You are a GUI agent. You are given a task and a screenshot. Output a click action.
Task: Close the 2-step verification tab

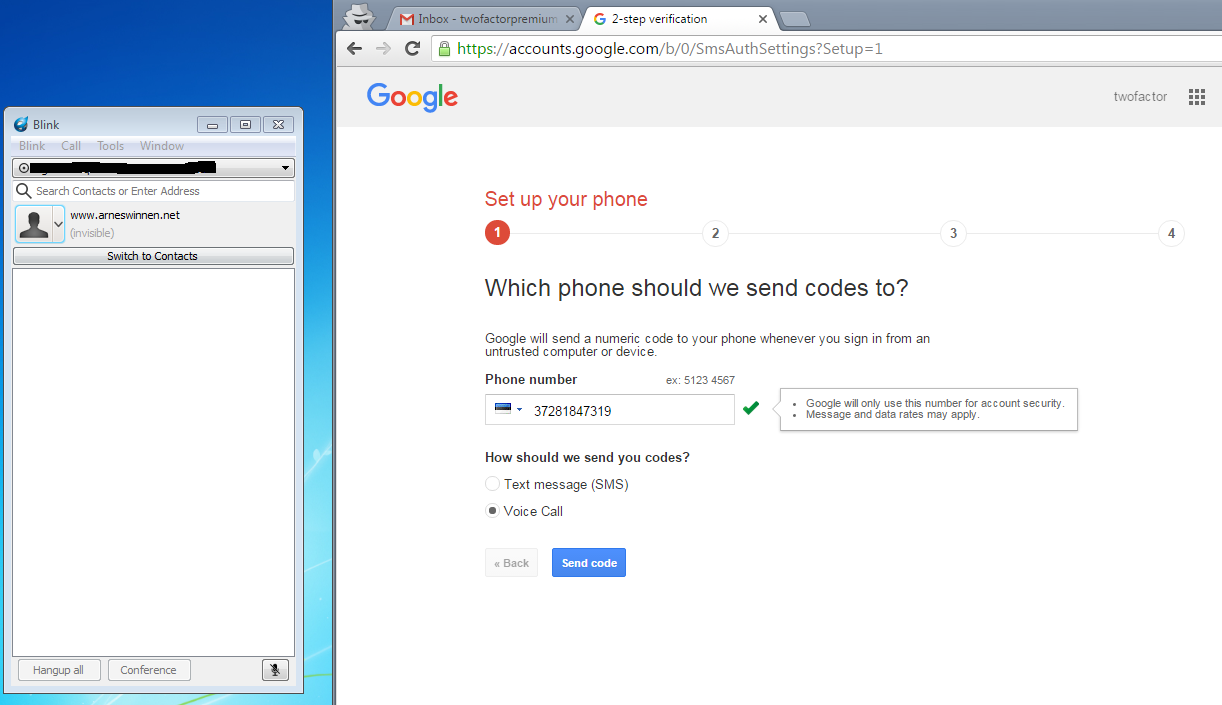763,19
